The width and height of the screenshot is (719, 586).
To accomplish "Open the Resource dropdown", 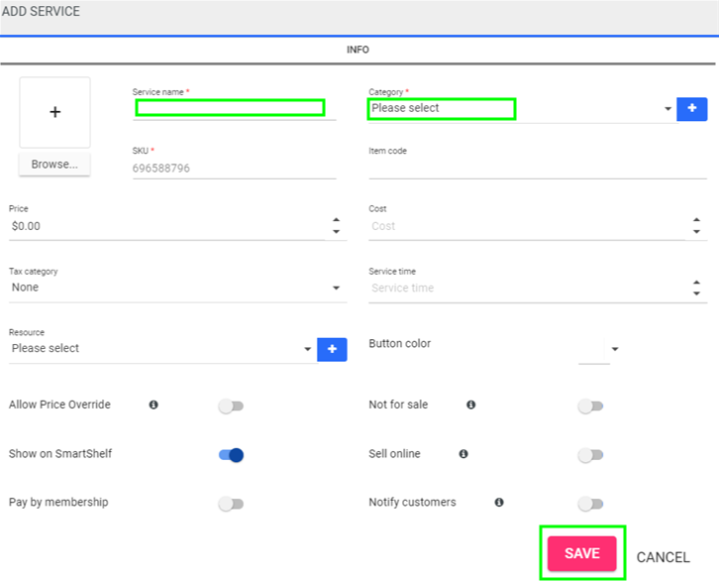I will click(x=160, y=349).
